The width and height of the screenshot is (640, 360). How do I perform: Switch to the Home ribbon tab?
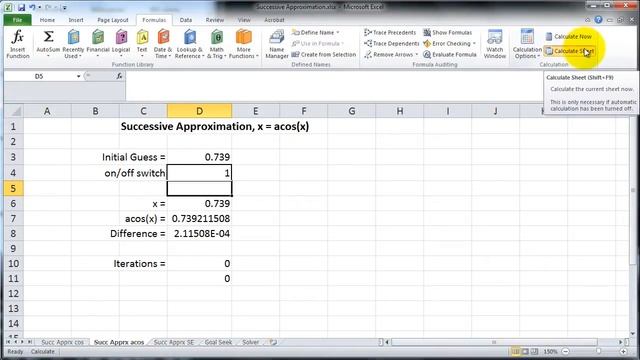pos(47,20)
